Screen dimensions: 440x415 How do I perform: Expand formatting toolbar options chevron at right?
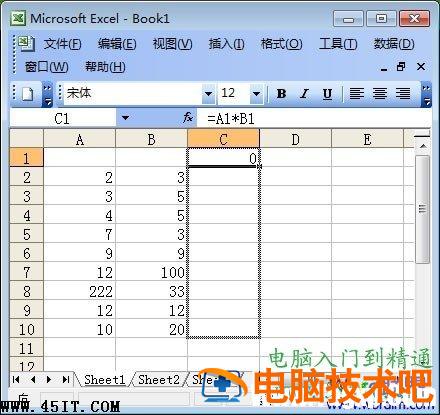pyautogui.click(x=426, y=95)
